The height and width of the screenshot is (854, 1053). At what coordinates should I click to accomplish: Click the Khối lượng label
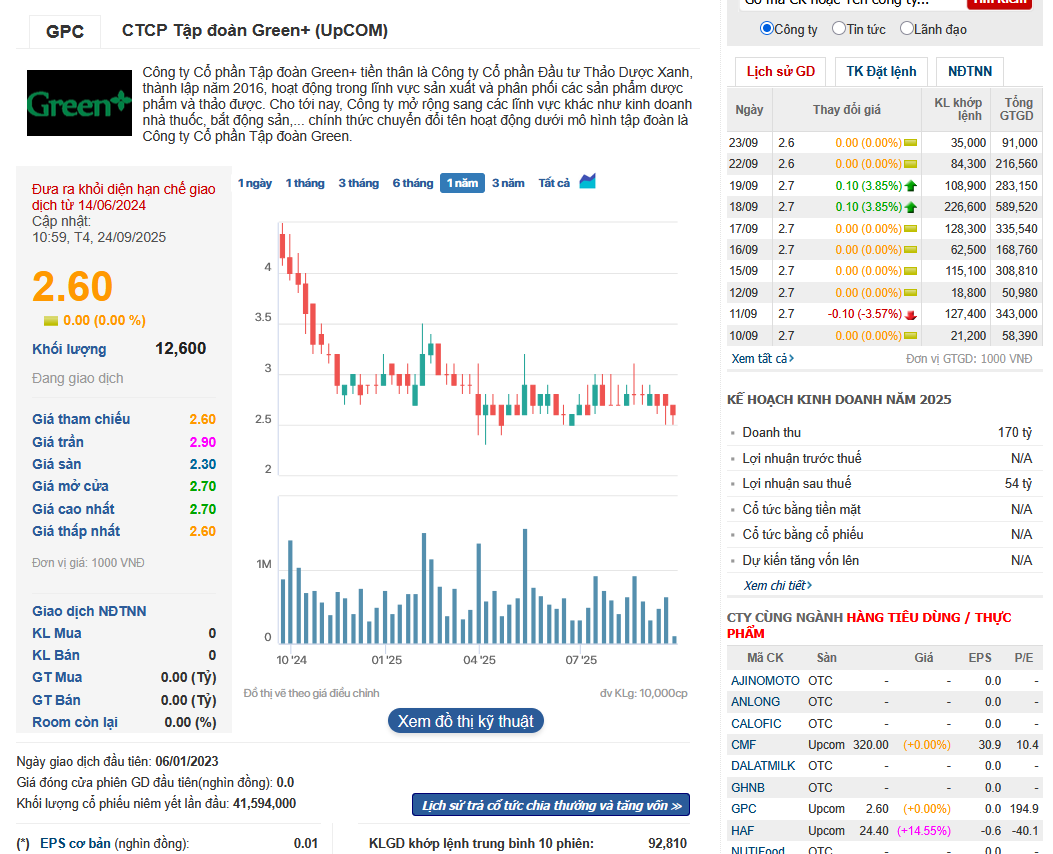click(69, 349)
